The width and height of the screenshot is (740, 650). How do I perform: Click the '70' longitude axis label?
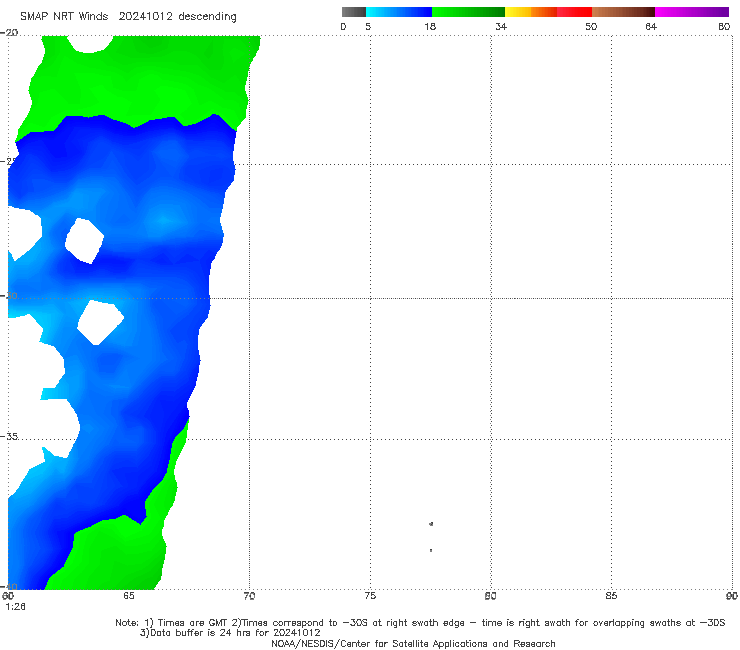[x=249, y=596]
